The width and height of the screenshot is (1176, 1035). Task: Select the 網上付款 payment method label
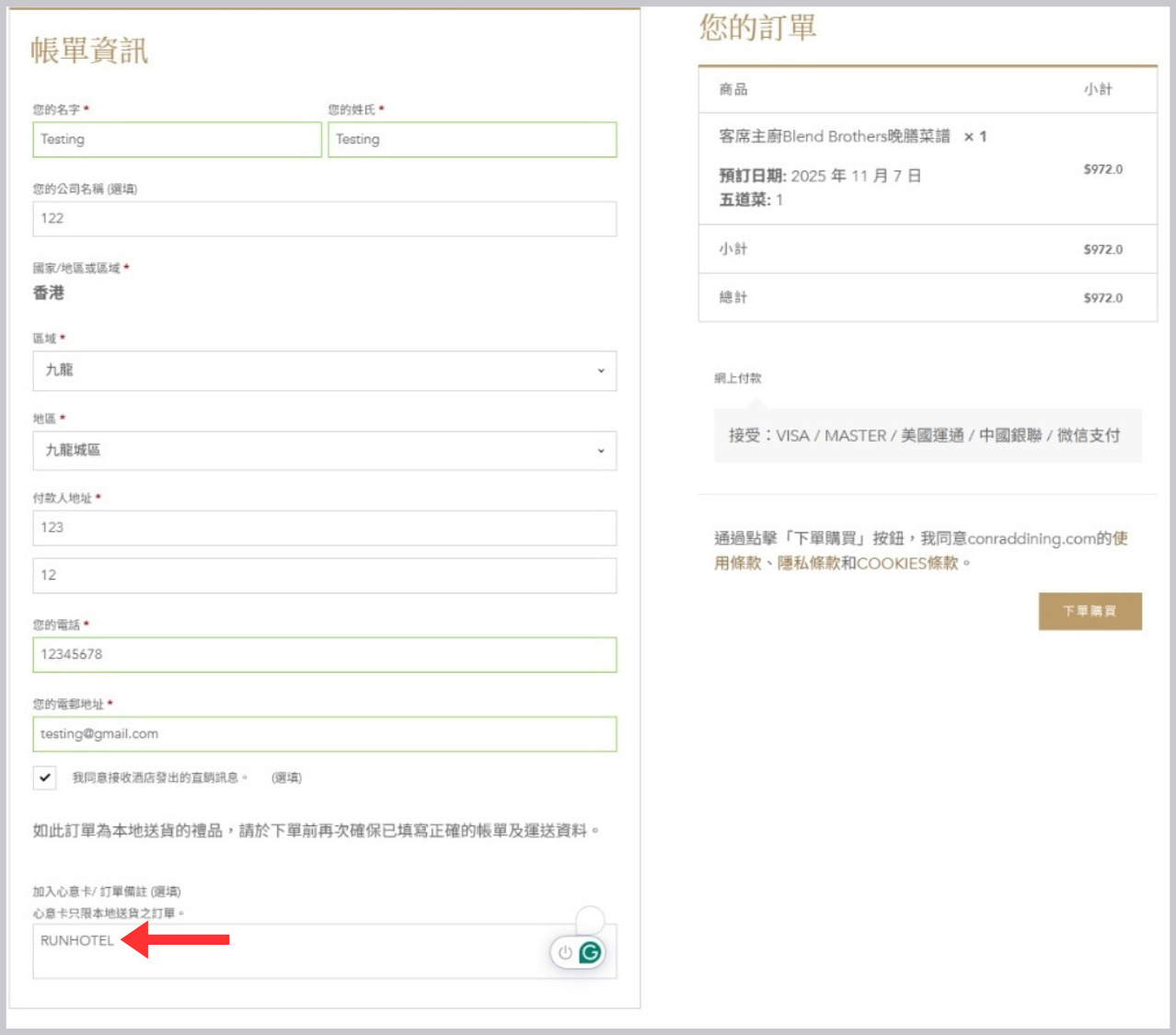click(738, 378)
